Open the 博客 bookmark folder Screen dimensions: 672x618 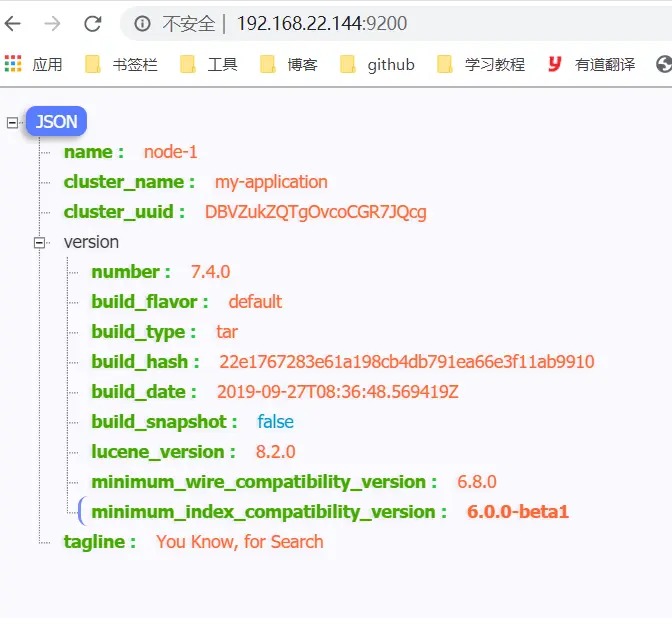pyautogui.click(x=289, y=65)
